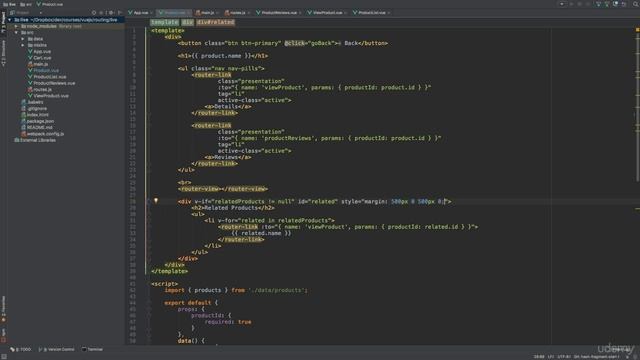The image size is (640, 360).
Task: Click the lightbulb intention icon in gutter
Action: coord(156,201)
